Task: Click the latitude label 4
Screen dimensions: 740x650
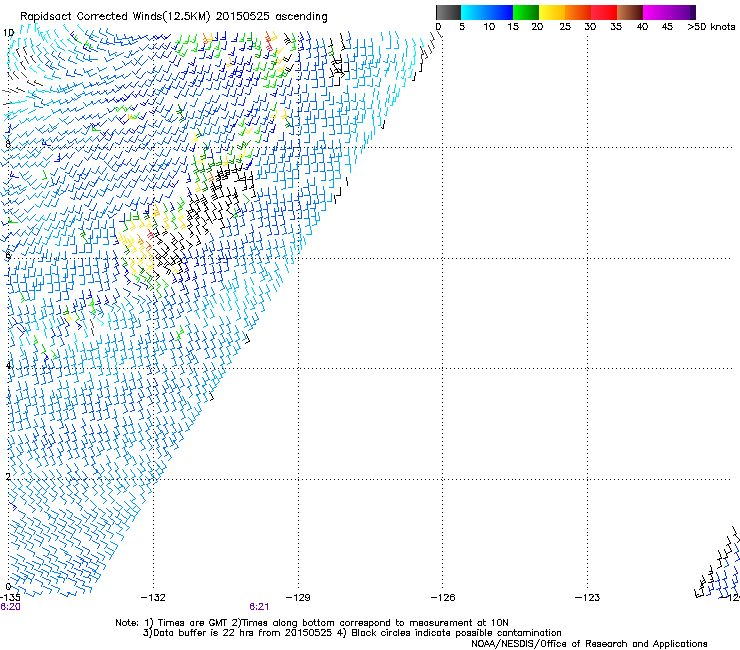Action: pos(8,366)
